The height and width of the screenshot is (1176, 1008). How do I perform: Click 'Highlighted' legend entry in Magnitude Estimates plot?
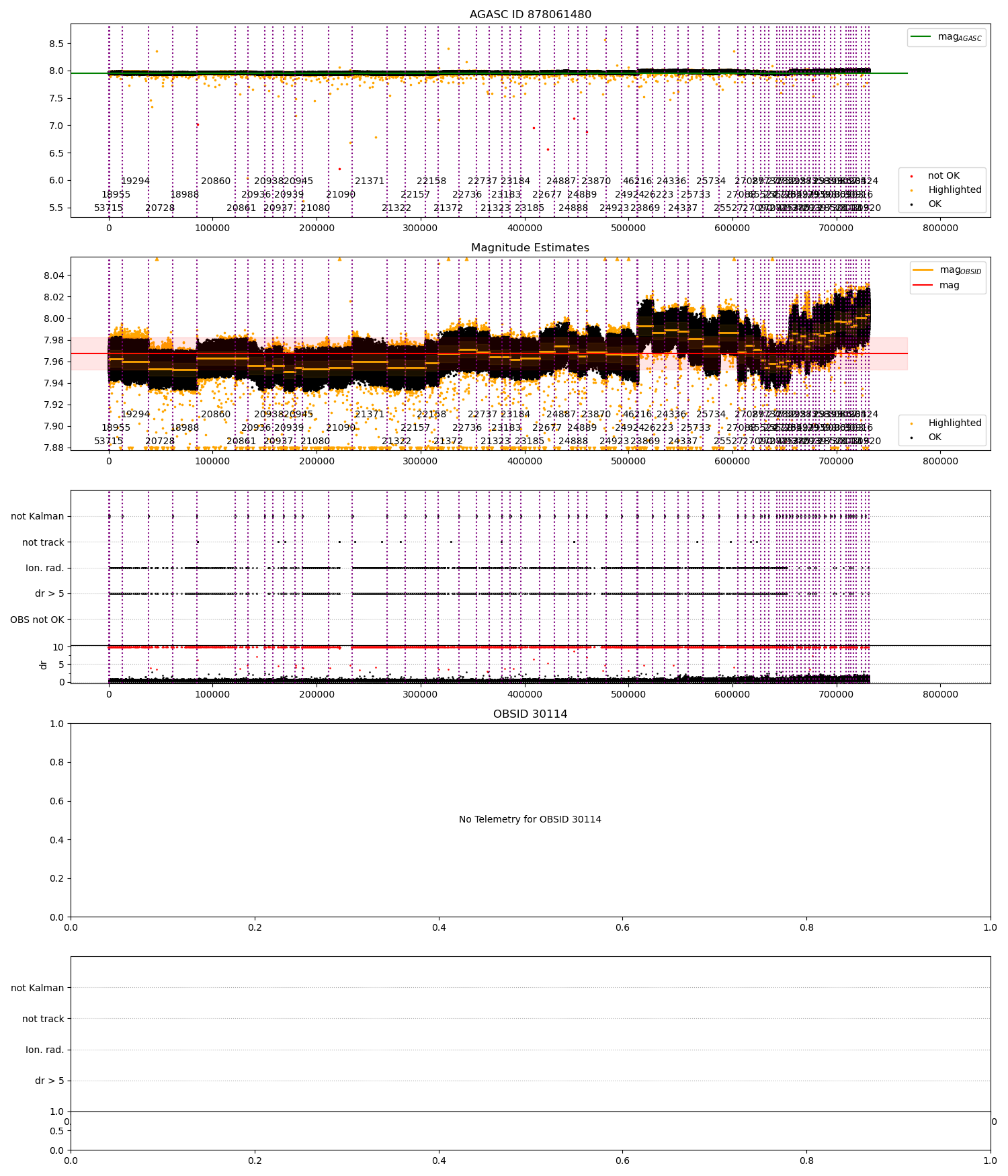click(947, 423)
